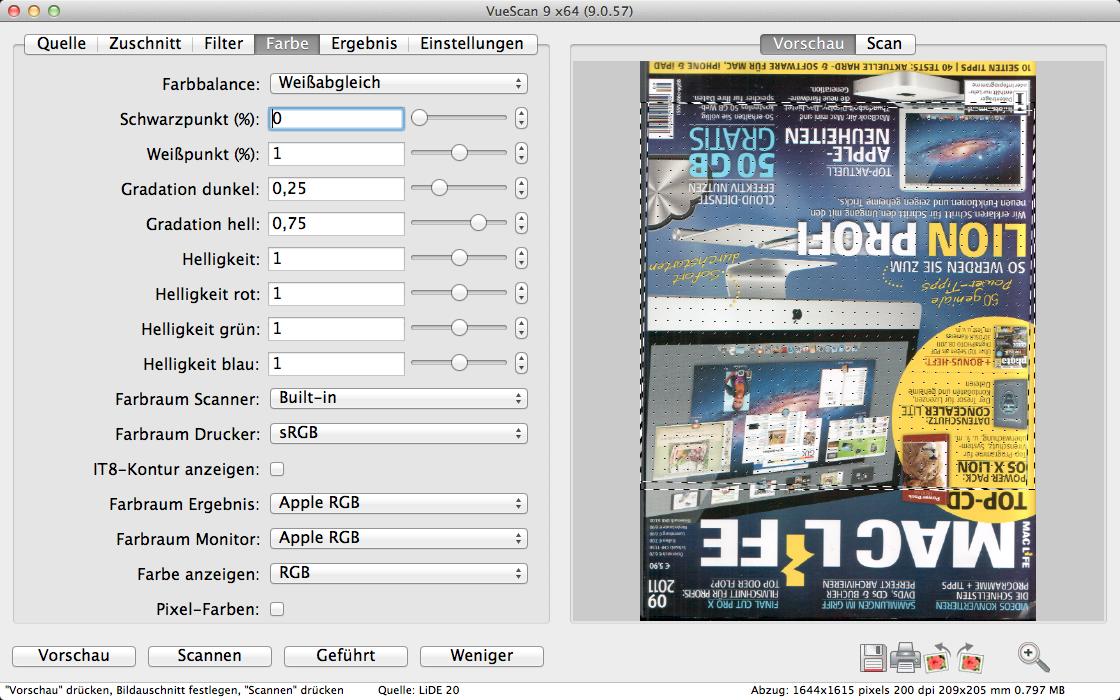
Task: Go to the Filter tab
Action: tap(224, 44)
